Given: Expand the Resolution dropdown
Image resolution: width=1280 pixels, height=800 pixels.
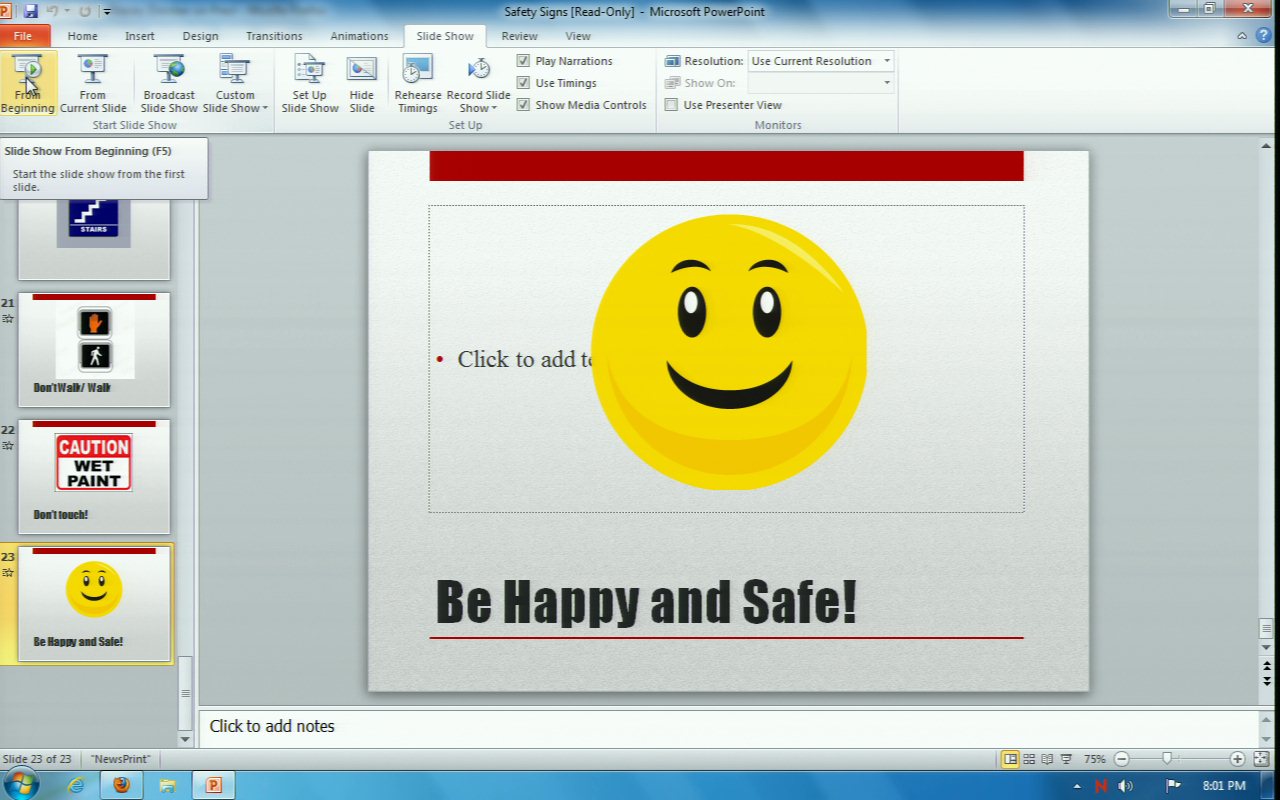Looking at the screenshot, I should tap(886, 61).
